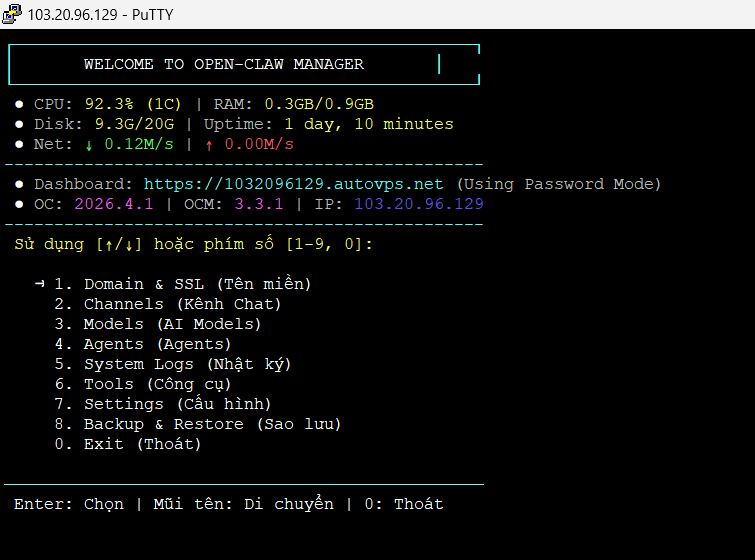Select menu item 2. Channels (Kênh Chat)
The height and width of the screenshot is (560, 755).
168,304
